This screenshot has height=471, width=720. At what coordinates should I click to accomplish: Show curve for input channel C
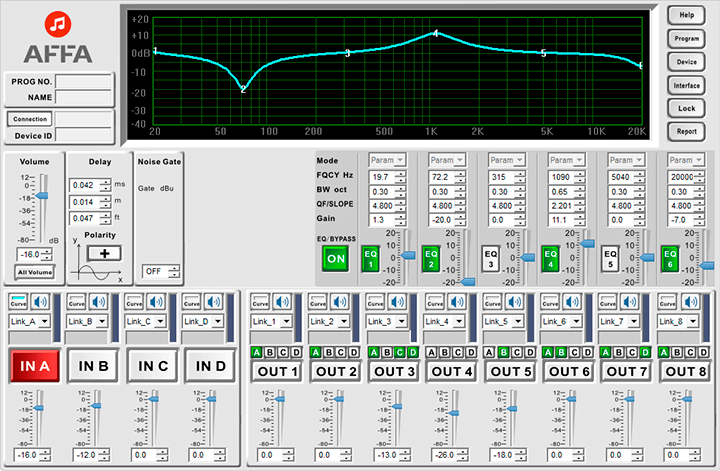click(x=134, y=302)
